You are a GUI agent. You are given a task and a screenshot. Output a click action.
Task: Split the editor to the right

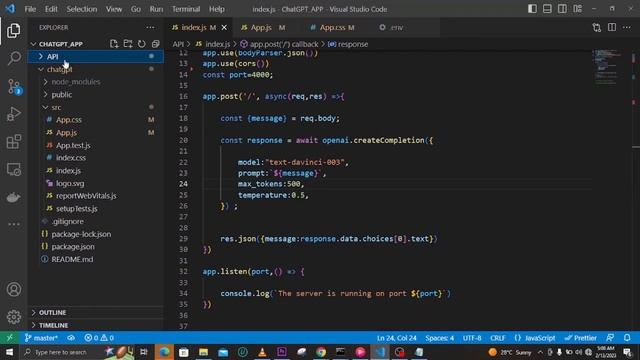point(612,27)
